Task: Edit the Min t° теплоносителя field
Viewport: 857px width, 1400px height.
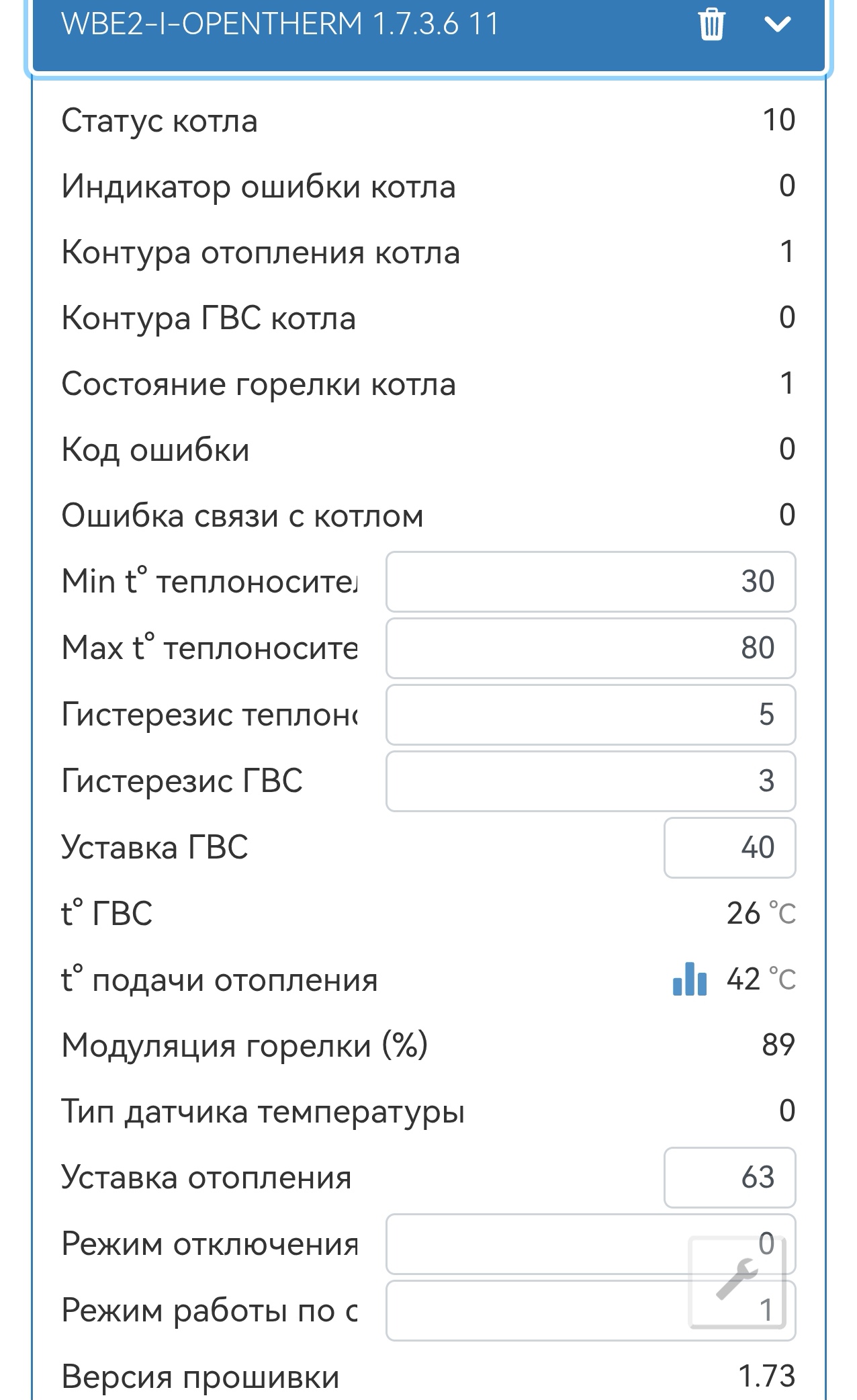Action: (590, 582)
